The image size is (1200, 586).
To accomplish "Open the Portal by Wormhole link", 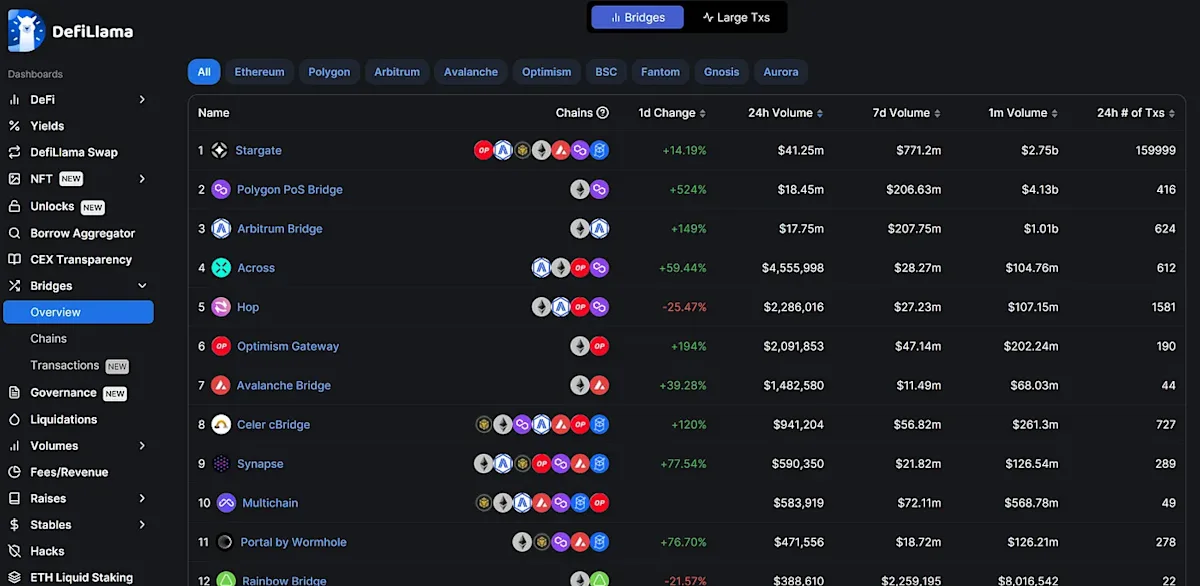I will point(293,542).
